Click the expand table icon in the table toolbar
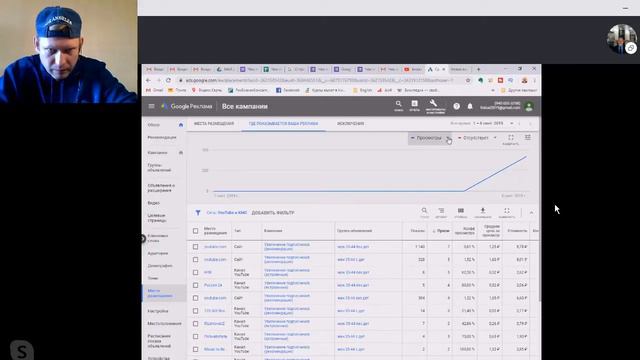 (507, 212)
